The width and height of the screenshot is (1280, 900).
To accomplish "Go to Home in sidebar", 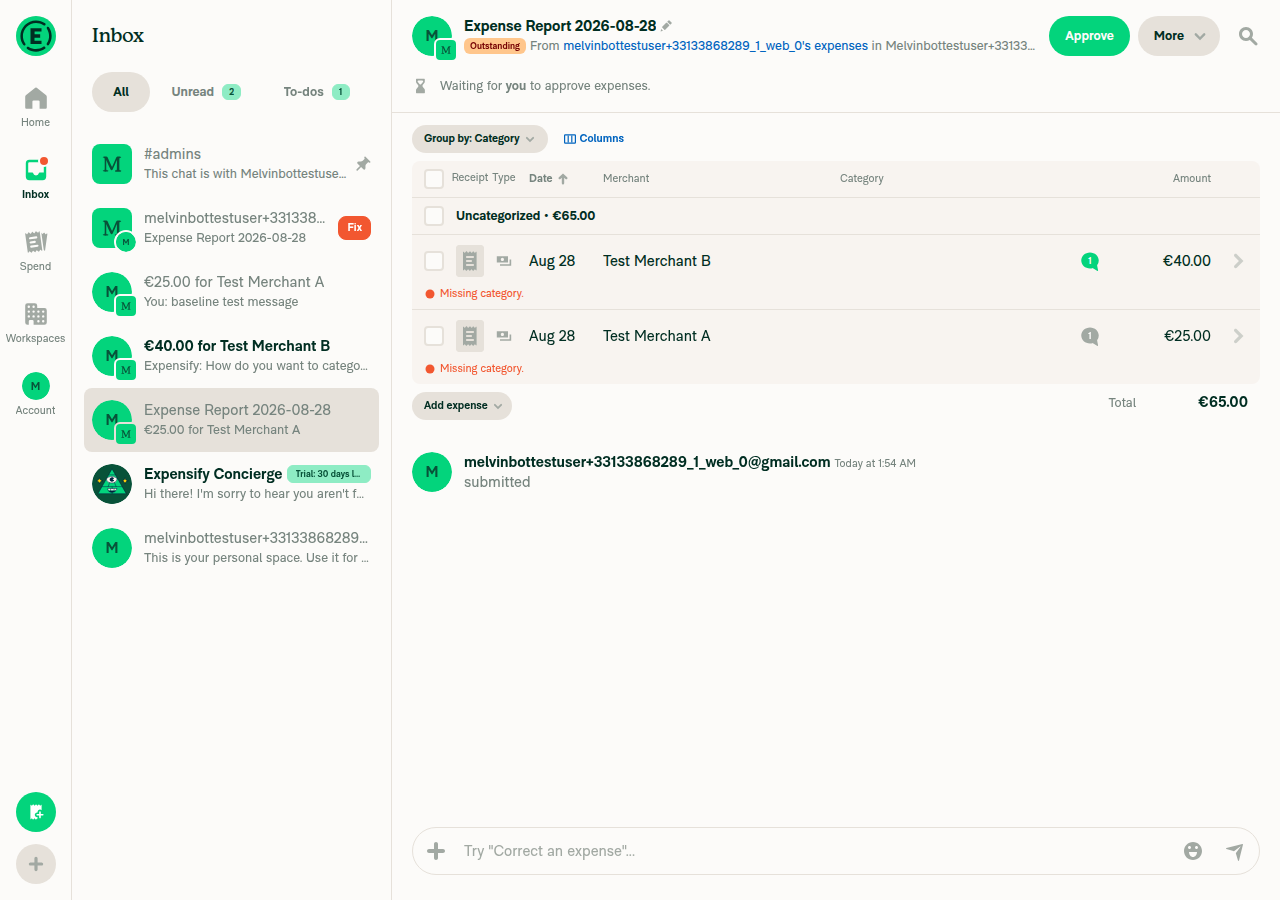I will 35,107.
